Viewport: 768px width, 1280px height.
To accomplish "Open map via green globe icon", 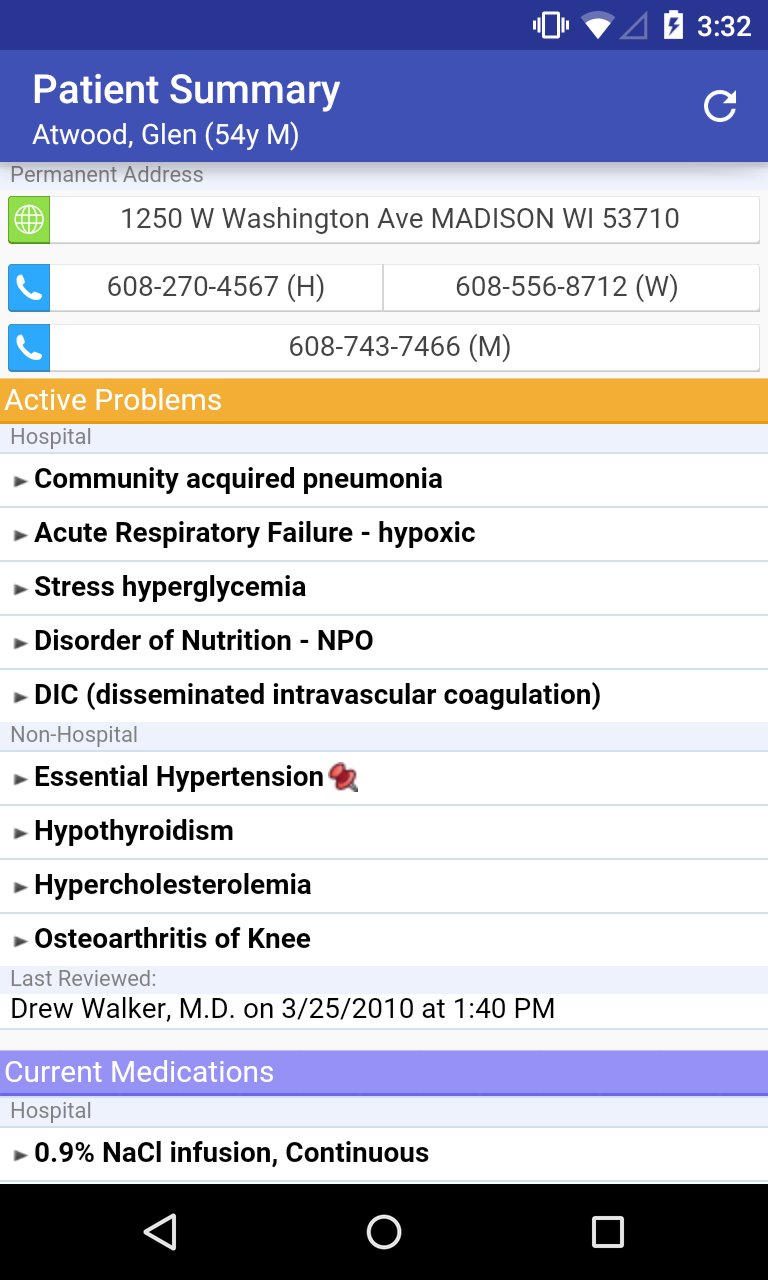I will pos(29,220).
